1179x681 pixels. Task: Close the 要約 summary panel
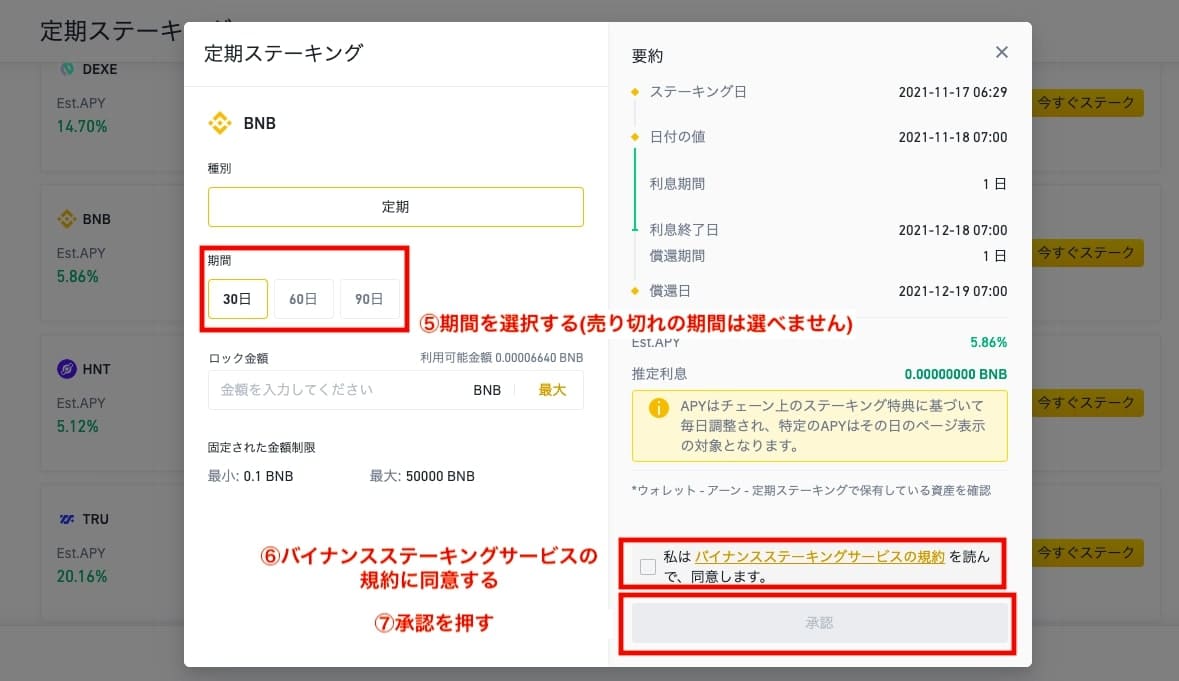point(1001,52)
